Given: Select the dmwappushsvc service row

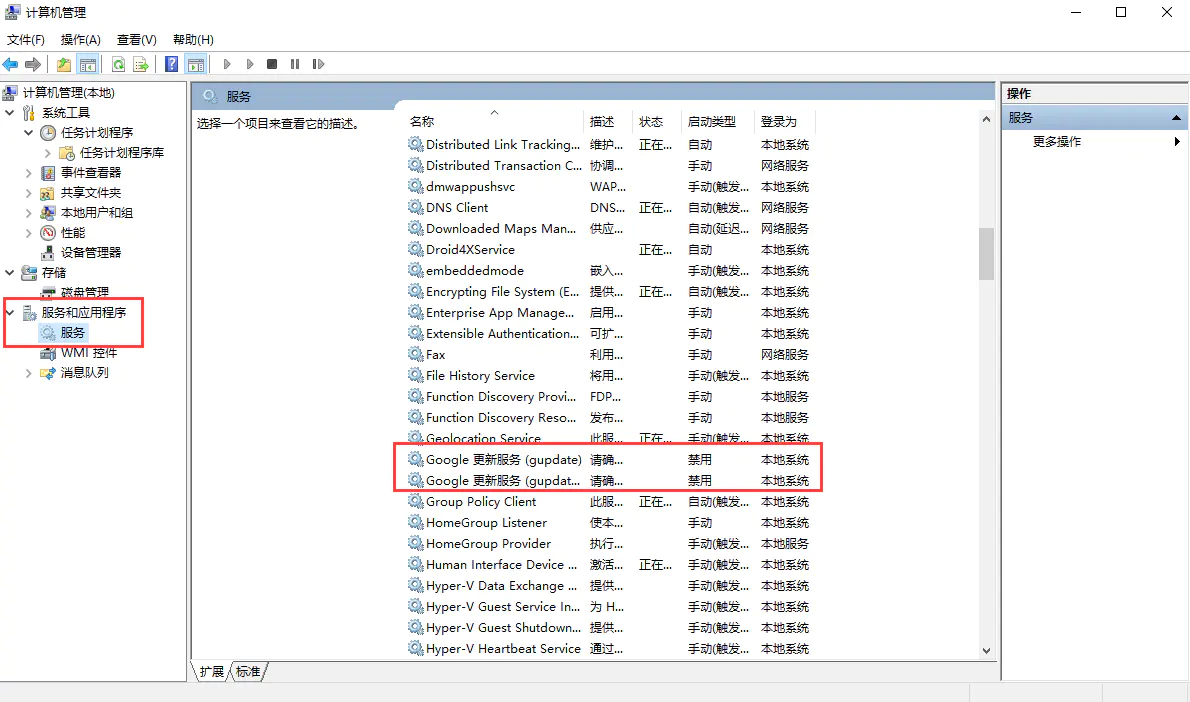Looking at the screenshot, I should (x=609, y=187).
